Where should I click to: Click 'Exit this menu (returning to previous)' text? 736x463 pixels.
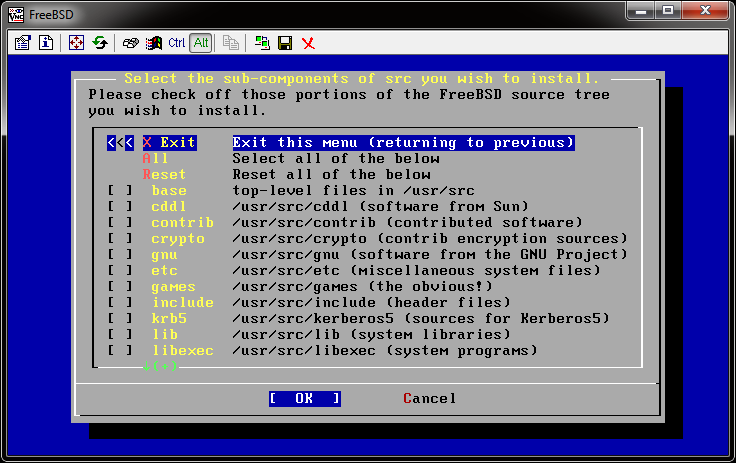[404, 142]
